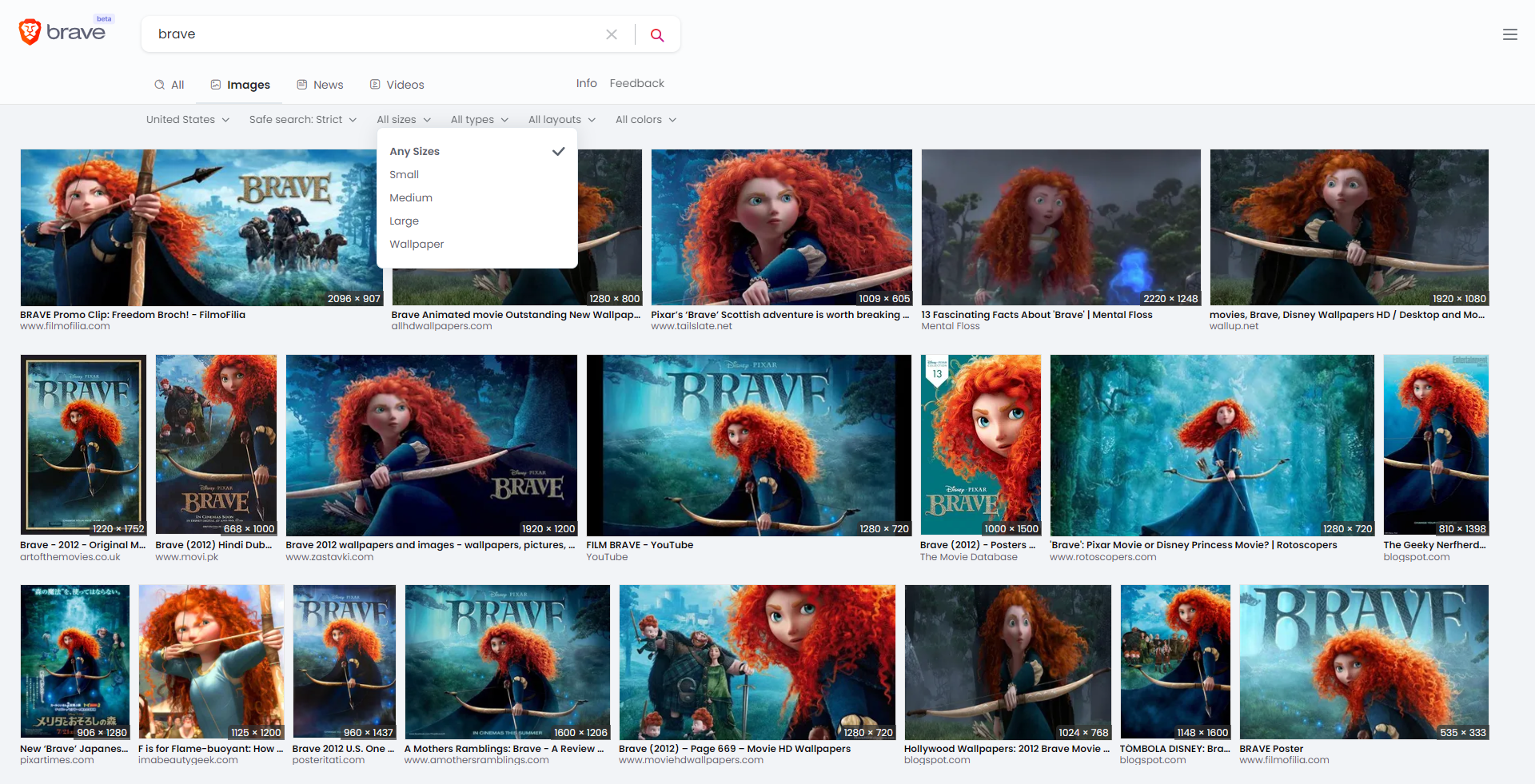Select the Images tab
The width and height of the screenshot is (1535, 784).
(241, 85)
